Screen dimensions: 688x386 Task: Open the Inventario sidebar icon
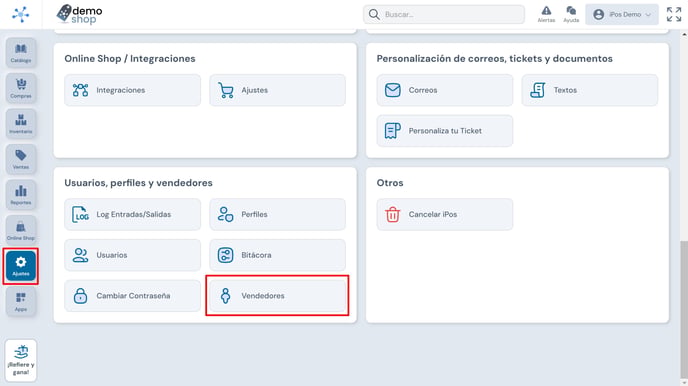[x=21, y=124]
